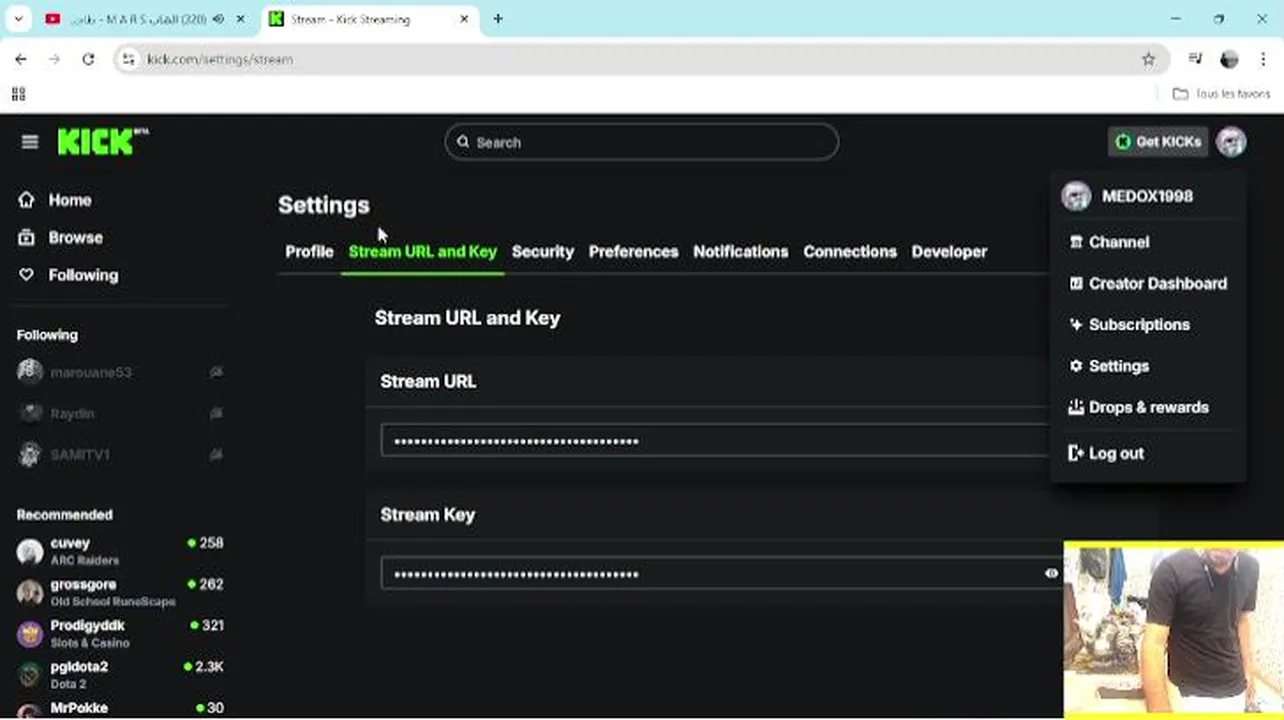1284x720 pixels.
Task: Open the Preferences settings tab
Action: point(633,252)
